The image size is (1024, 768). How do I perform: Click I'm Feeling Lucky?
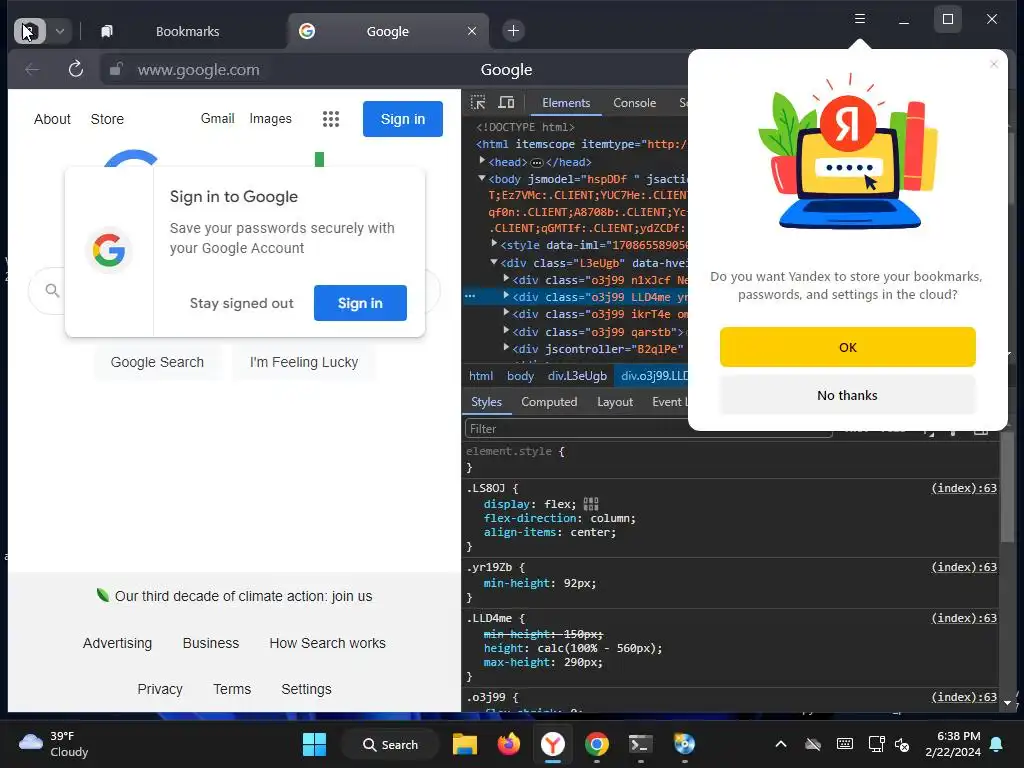(304, 362)
